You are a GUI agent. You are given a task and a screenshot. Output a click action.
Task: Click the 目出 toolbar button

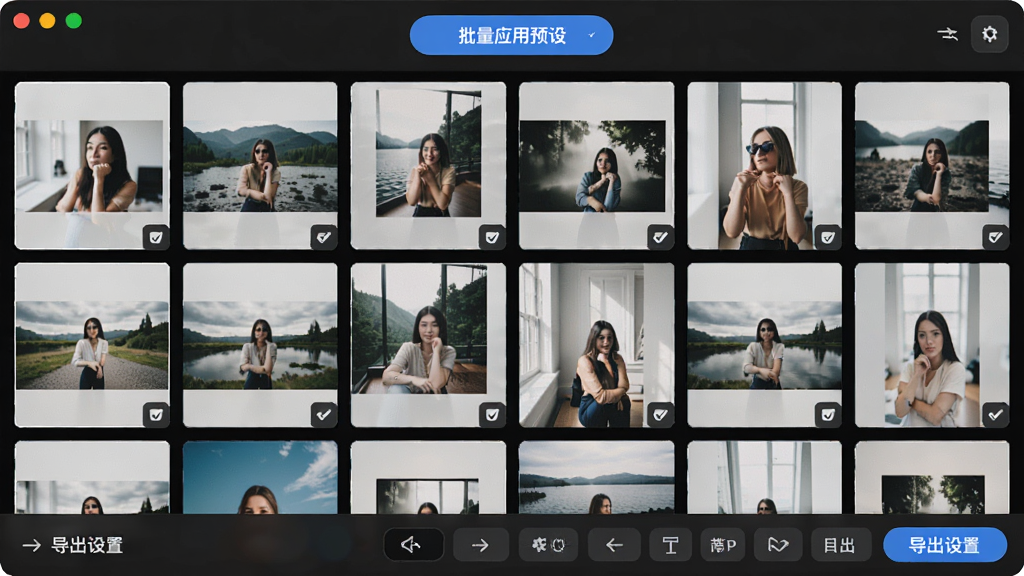coord(841,545)
